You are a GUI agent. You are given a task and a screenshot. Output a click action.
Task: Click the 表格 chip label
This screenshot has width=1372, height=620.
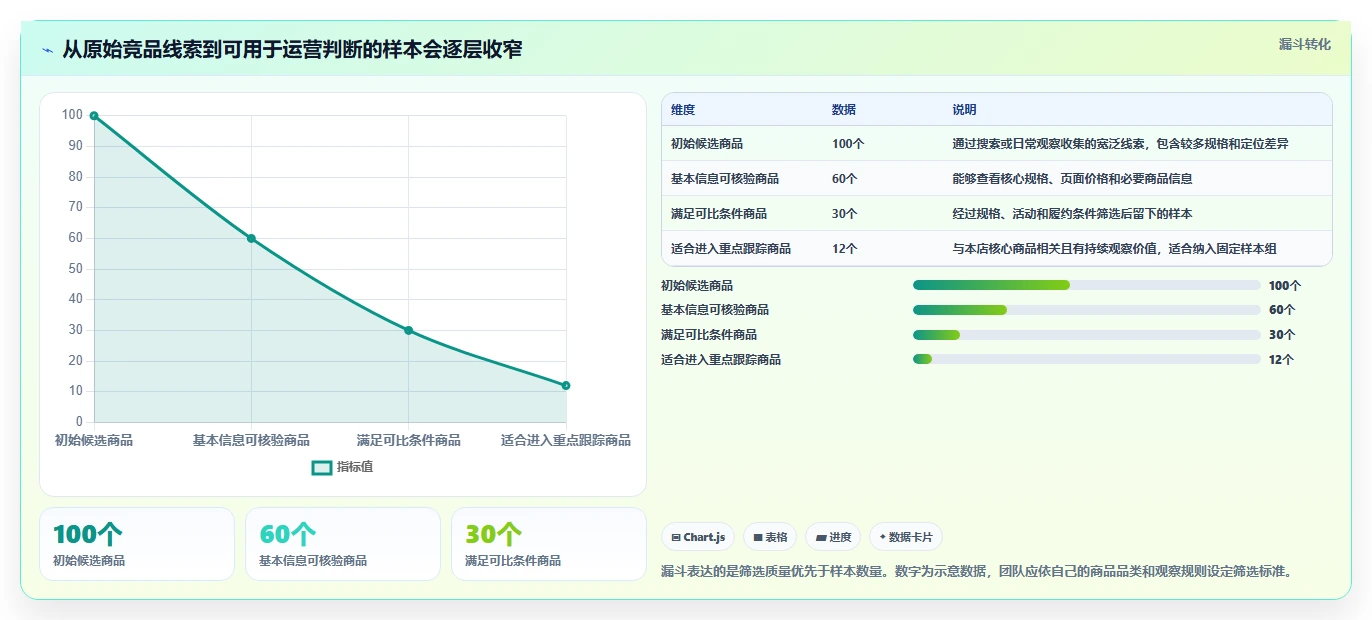point(777,537)
